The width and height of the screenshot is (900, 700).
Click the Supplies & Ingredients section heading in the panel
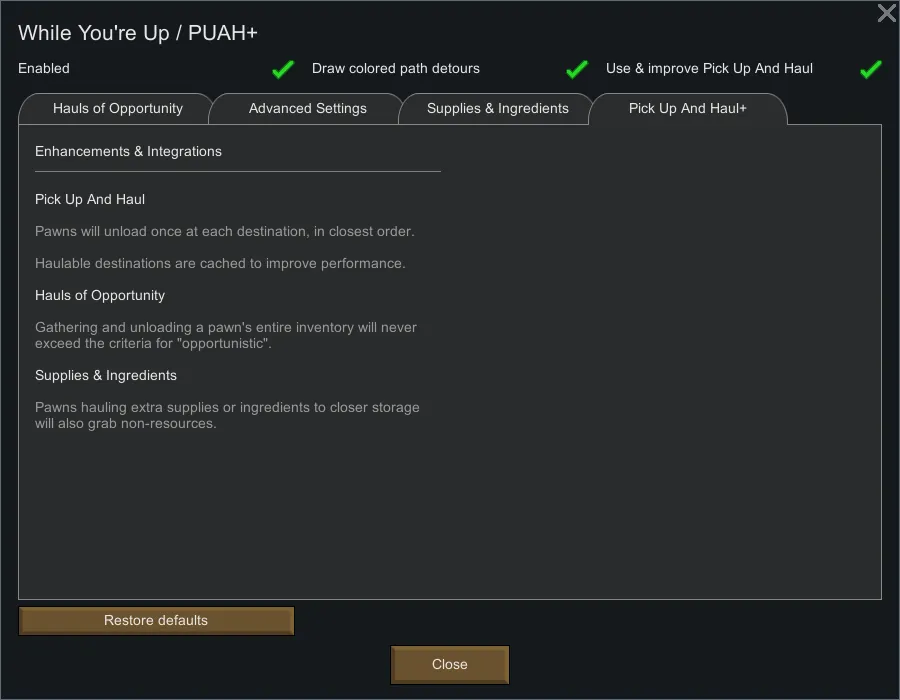pyautogui.click(x=106, y=376)
